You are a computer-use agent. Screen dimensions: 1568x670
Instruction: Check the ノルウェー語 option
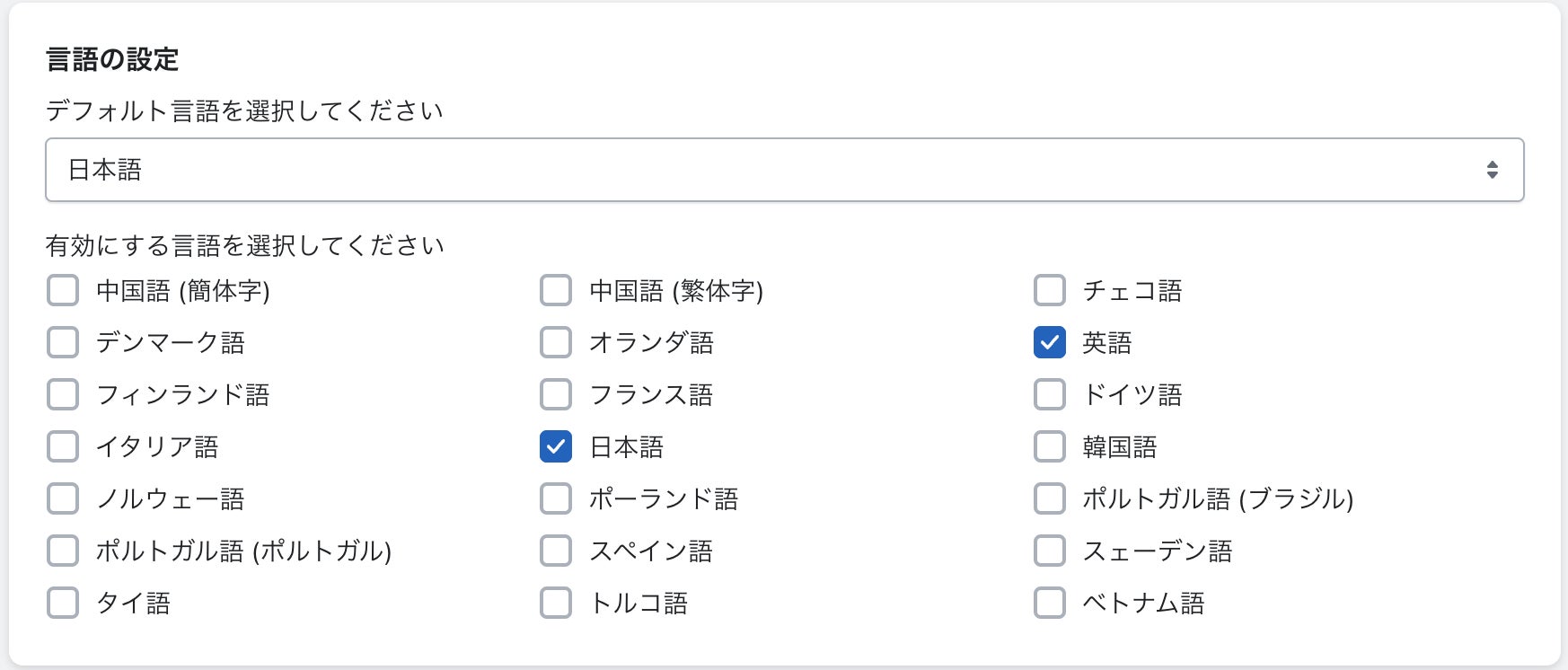[x=63, y=498]
